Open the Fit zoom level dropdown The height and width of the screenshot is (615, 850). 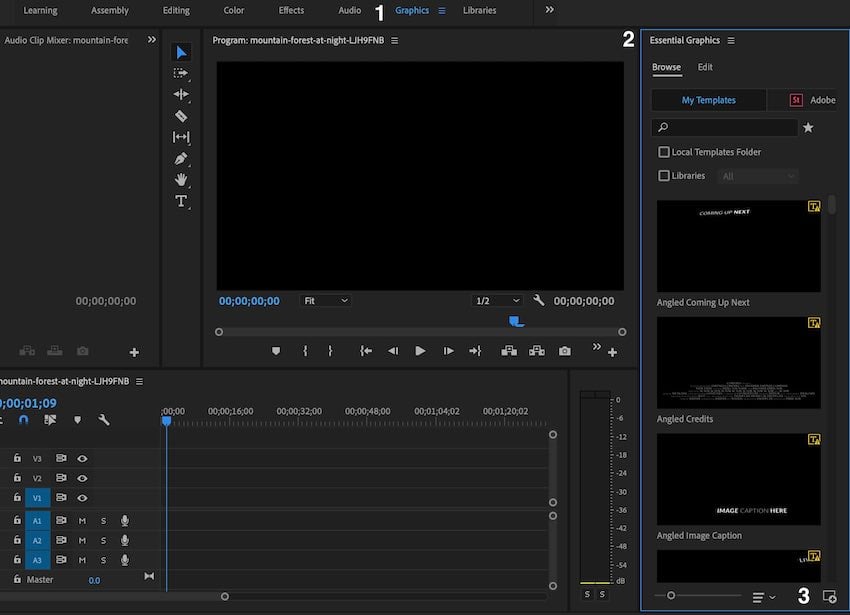[325, 301]
